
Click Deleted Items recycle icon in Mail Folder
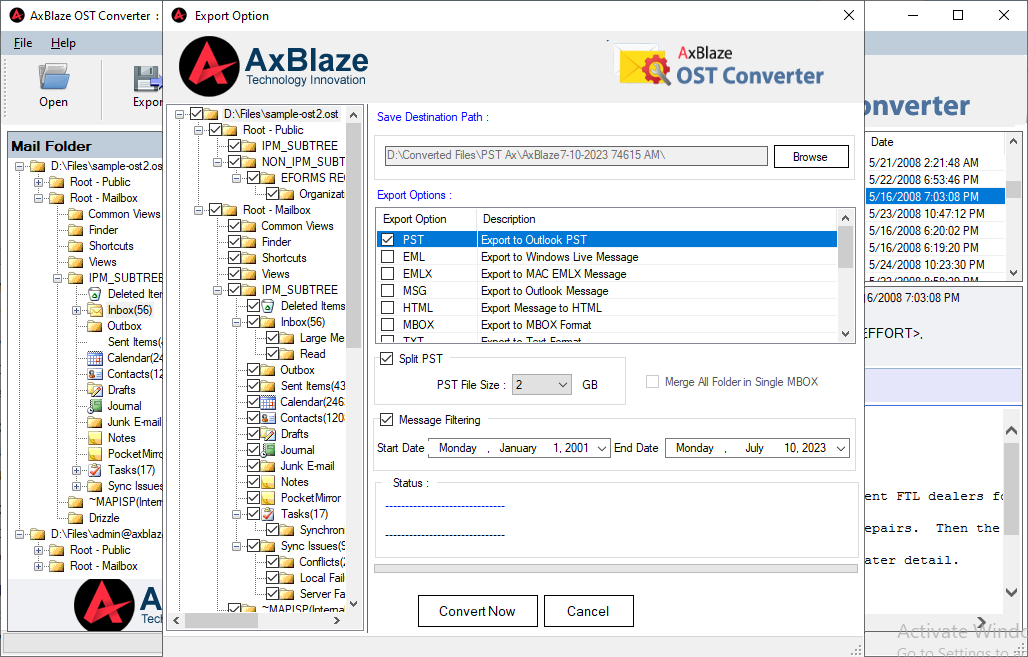[x=95, y=294]
